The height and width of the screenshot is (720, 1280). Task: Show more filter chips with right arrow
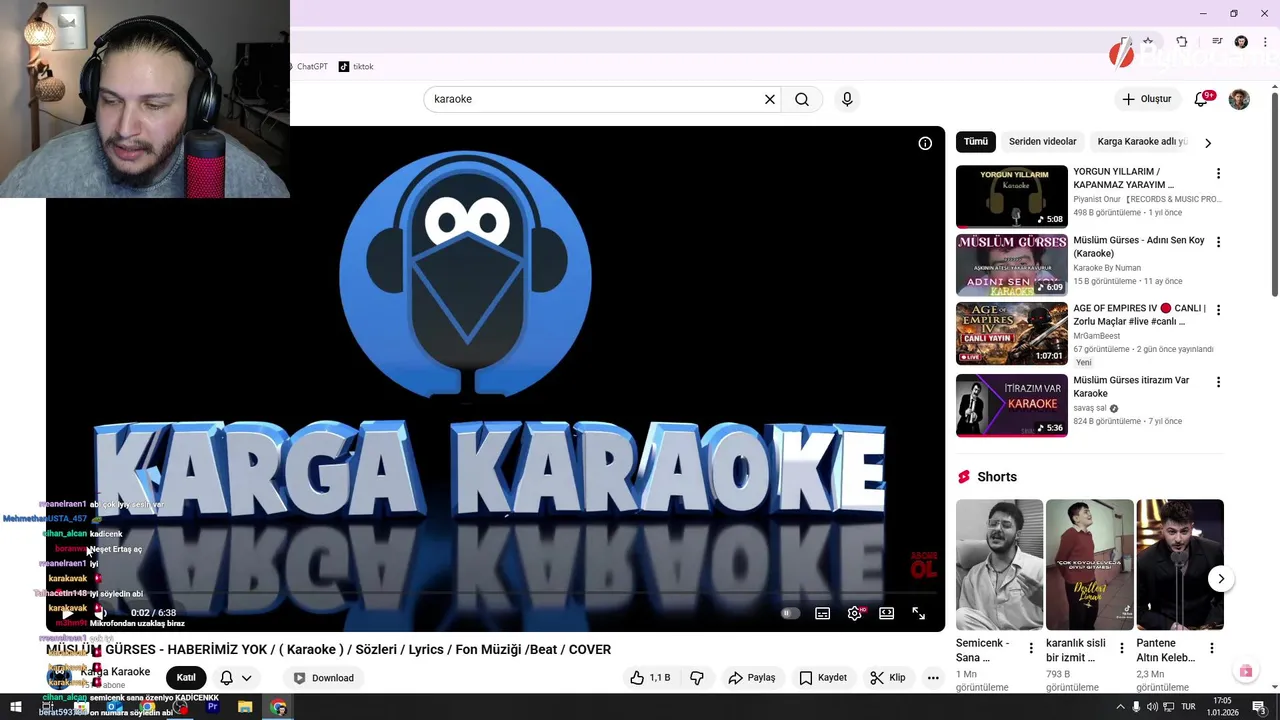pos(1208,143)
